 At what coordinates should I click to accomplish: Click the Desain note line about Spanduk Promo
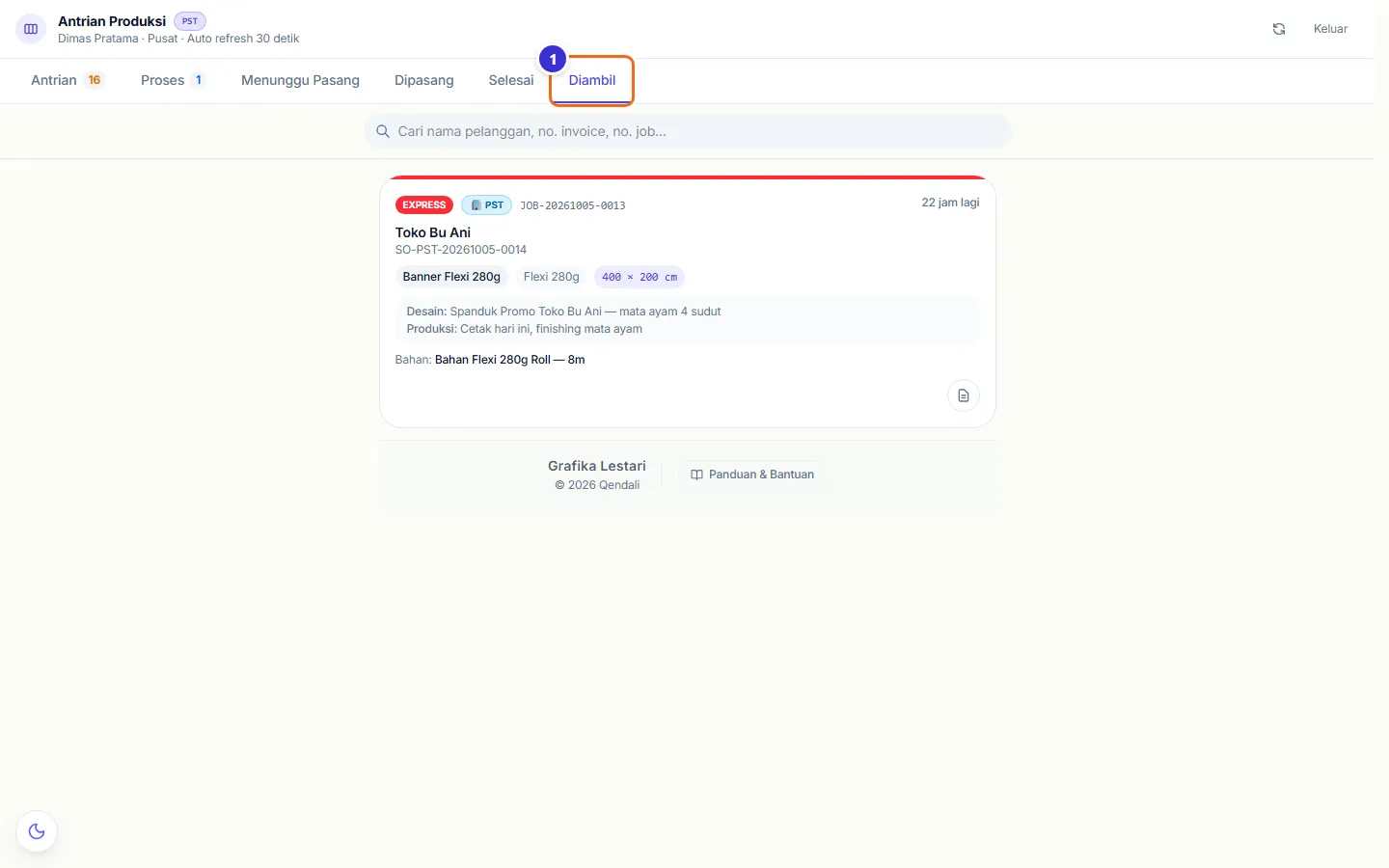(563, 312)
